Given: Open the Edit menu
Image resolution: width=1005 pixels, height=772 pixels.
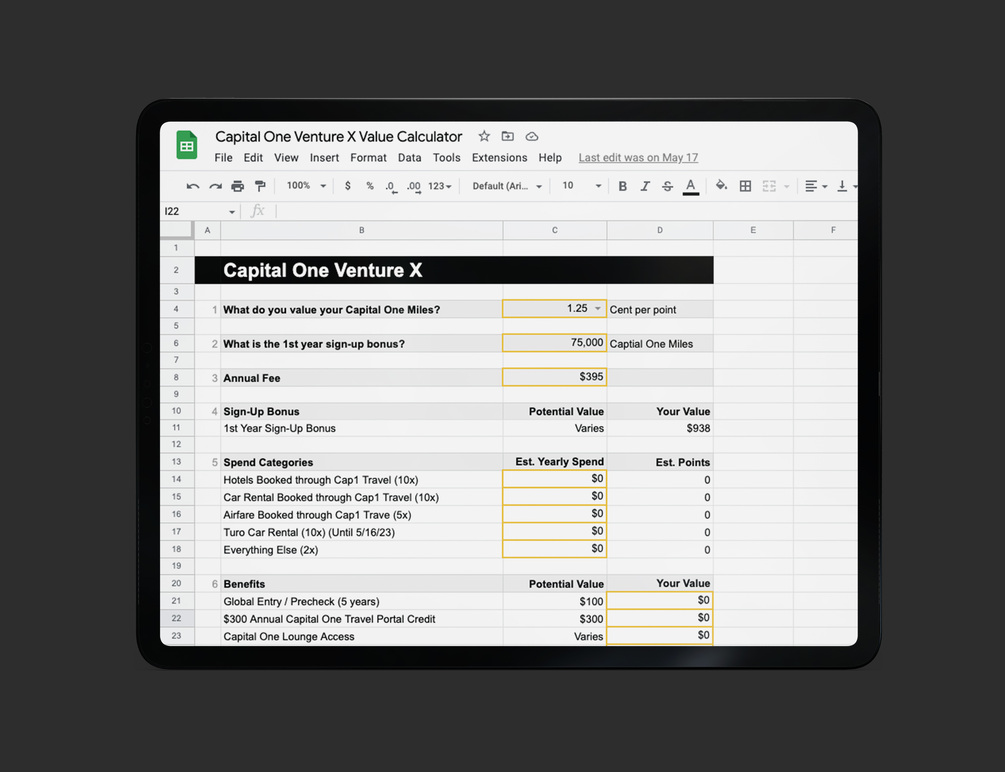Looking at the screenshot, I should [253, 158].
